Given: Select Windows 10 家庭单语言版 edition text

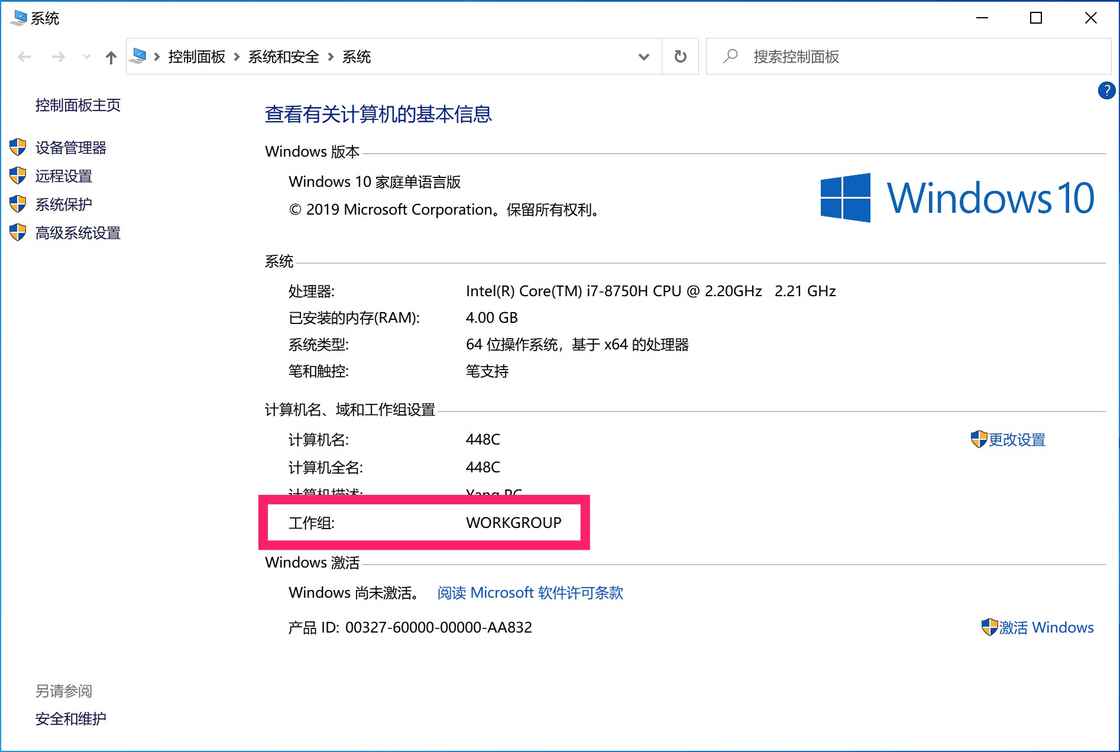Looking at the screenshot, I should pos(374,182).
